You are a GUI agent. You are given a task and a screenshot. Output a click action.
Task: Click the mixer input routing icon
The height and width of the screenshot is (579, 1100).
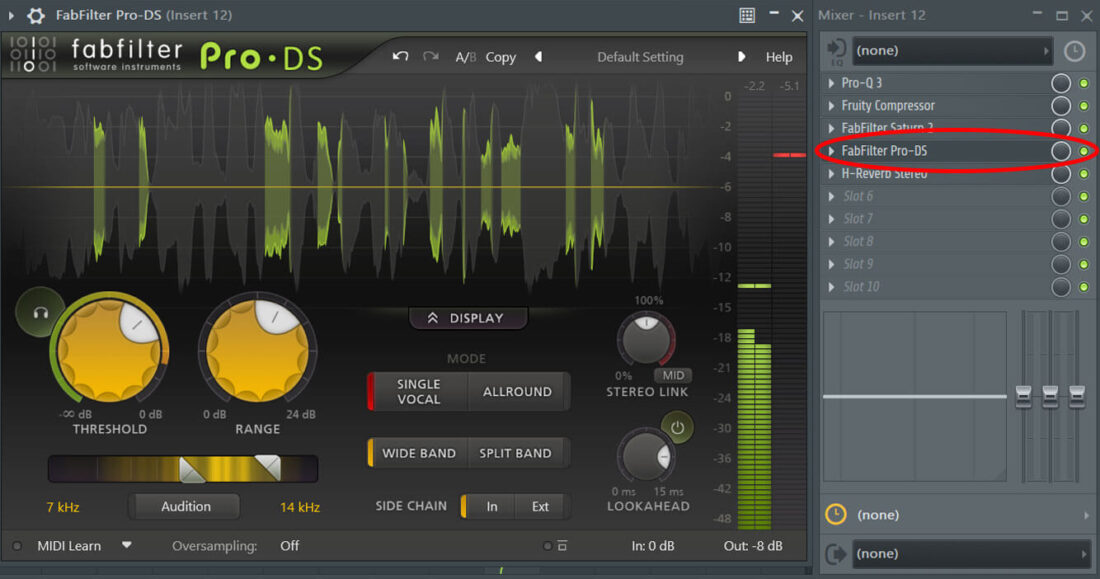tap(836, 50)
